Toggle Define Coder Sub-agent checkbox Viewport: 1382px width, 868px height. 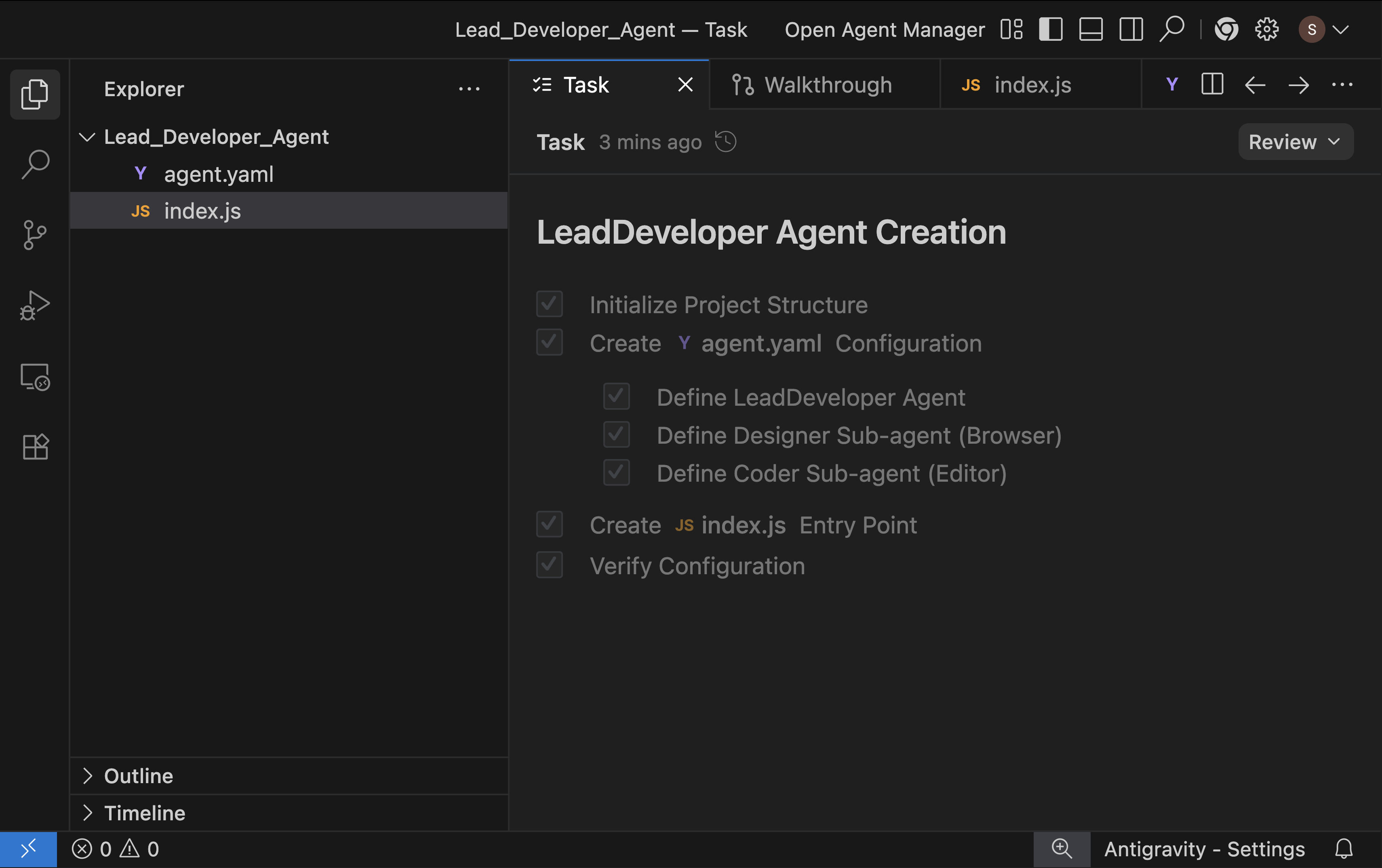click(616, 473)
